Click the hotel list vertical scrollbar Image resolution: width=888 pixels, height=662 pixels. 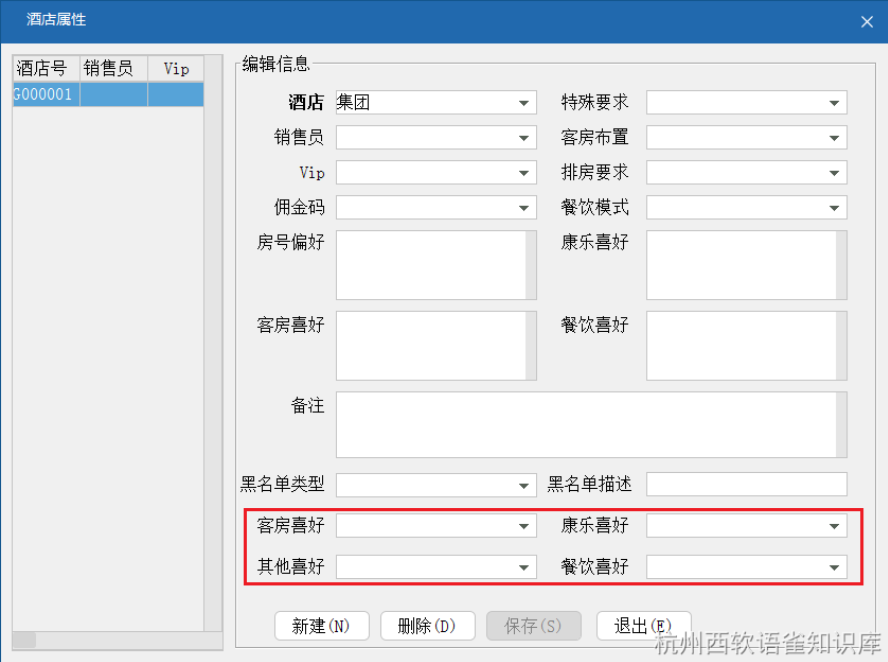[x=214, y=343]
